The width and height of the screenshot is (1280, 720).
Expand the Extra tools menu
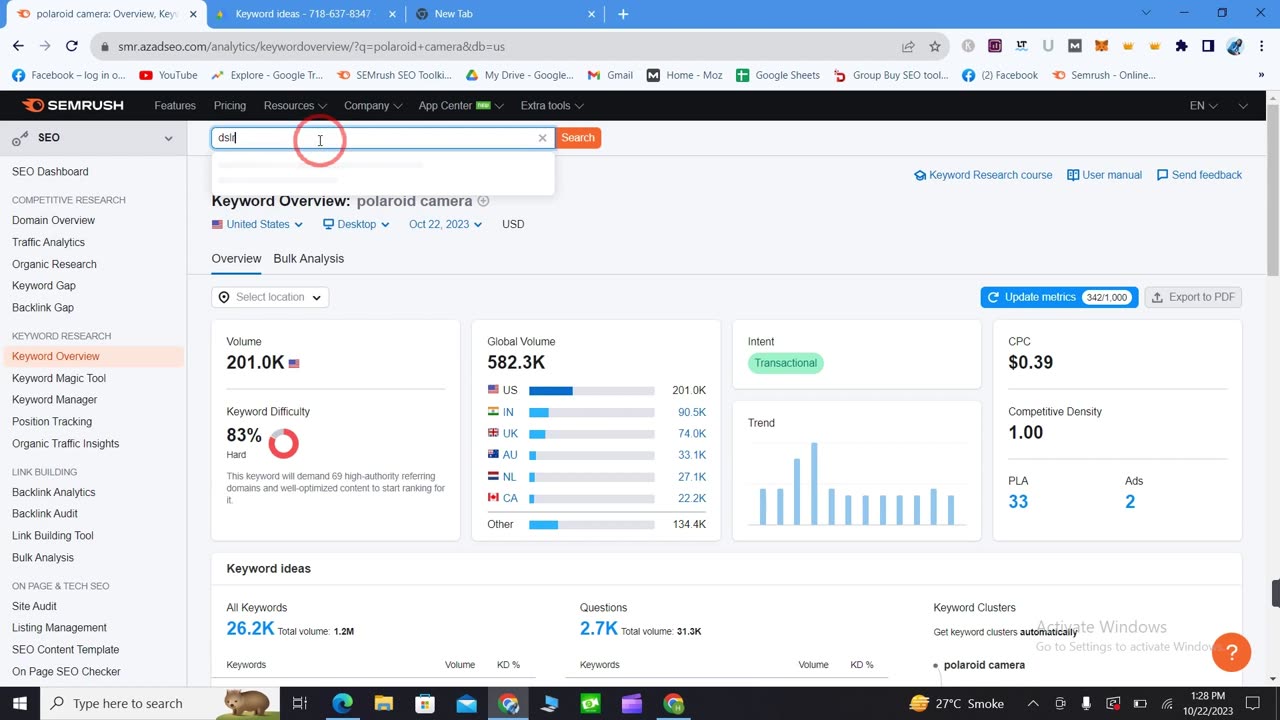(552, 105)
